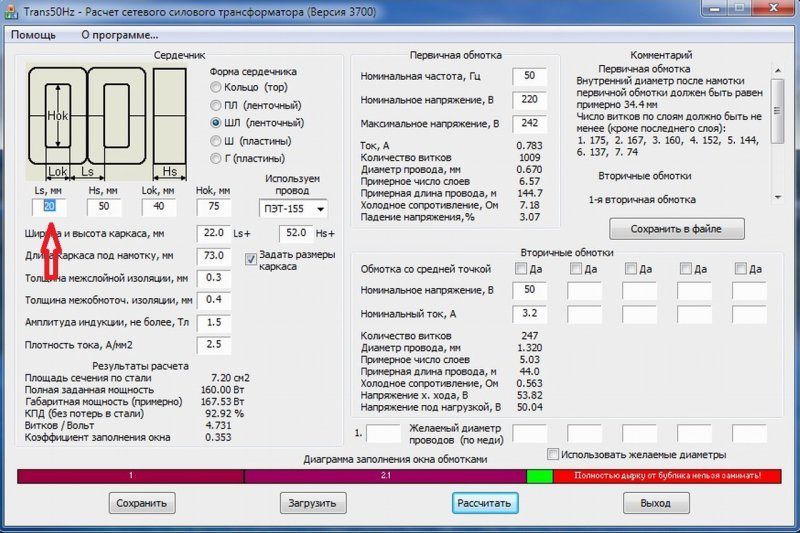Select the ПЛ (ленточный) core shape
This screenshot has height=533, width=800.
[216, 106]
